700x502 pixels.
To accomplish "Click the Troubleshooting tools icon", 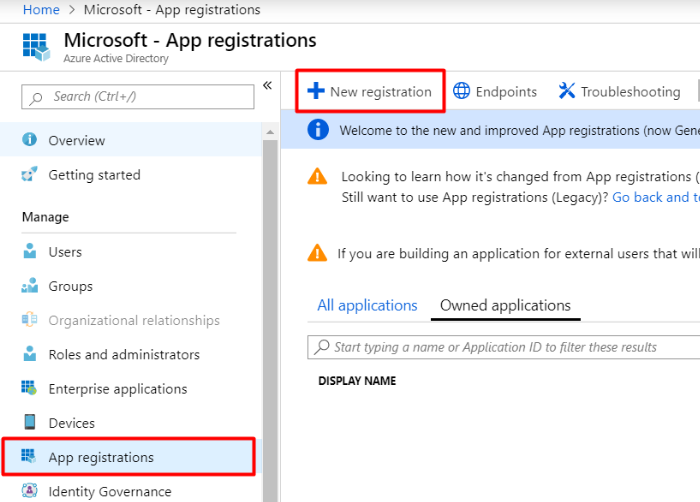I will [567, 91].
